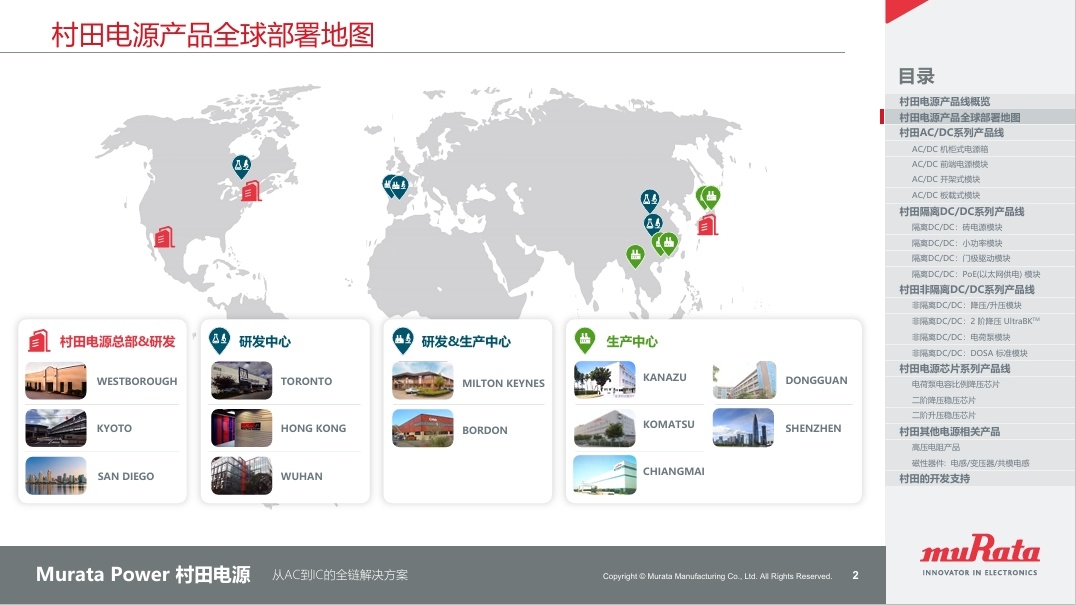Click the teal flask icon beside 研发中心
This screenshot has width=1076, height=605.
click(219, 340)
